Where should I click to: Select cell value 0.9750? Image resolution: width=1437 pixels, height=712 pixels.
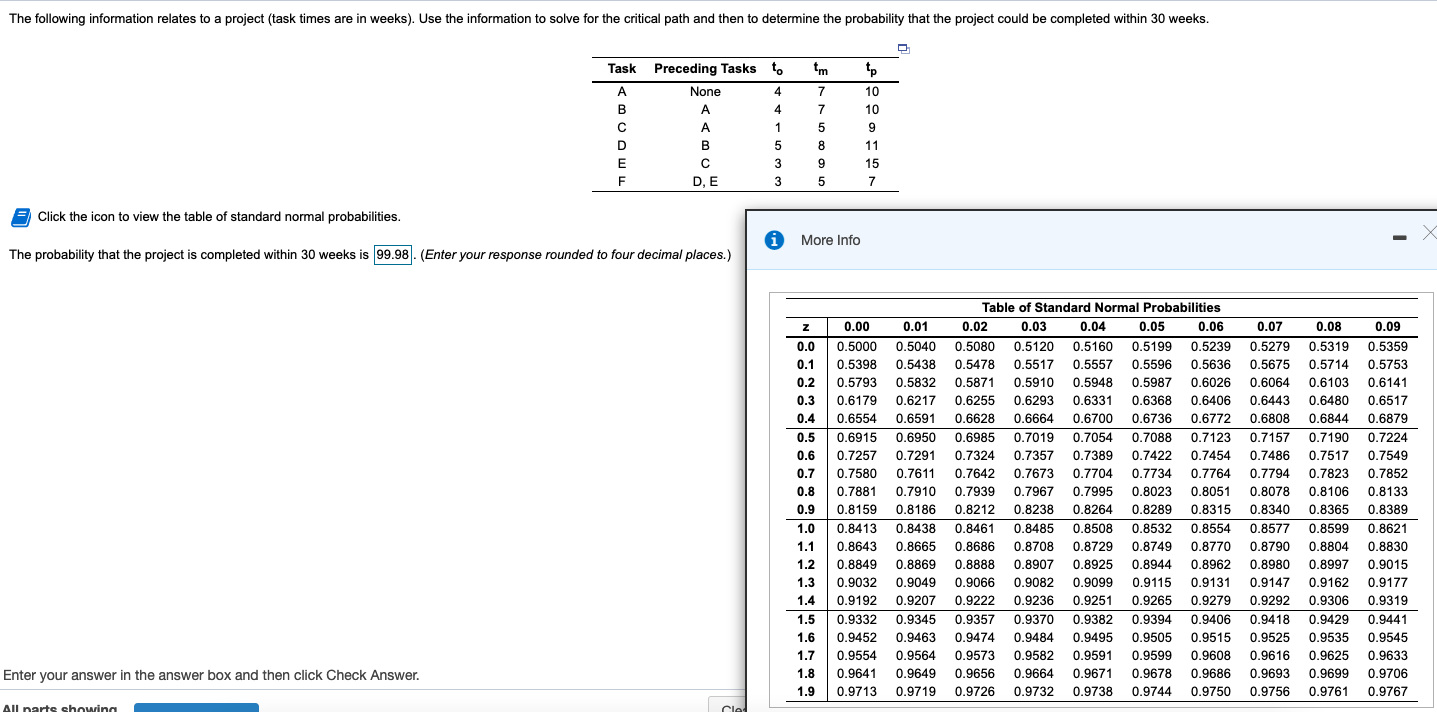[x=1210, y=691]
